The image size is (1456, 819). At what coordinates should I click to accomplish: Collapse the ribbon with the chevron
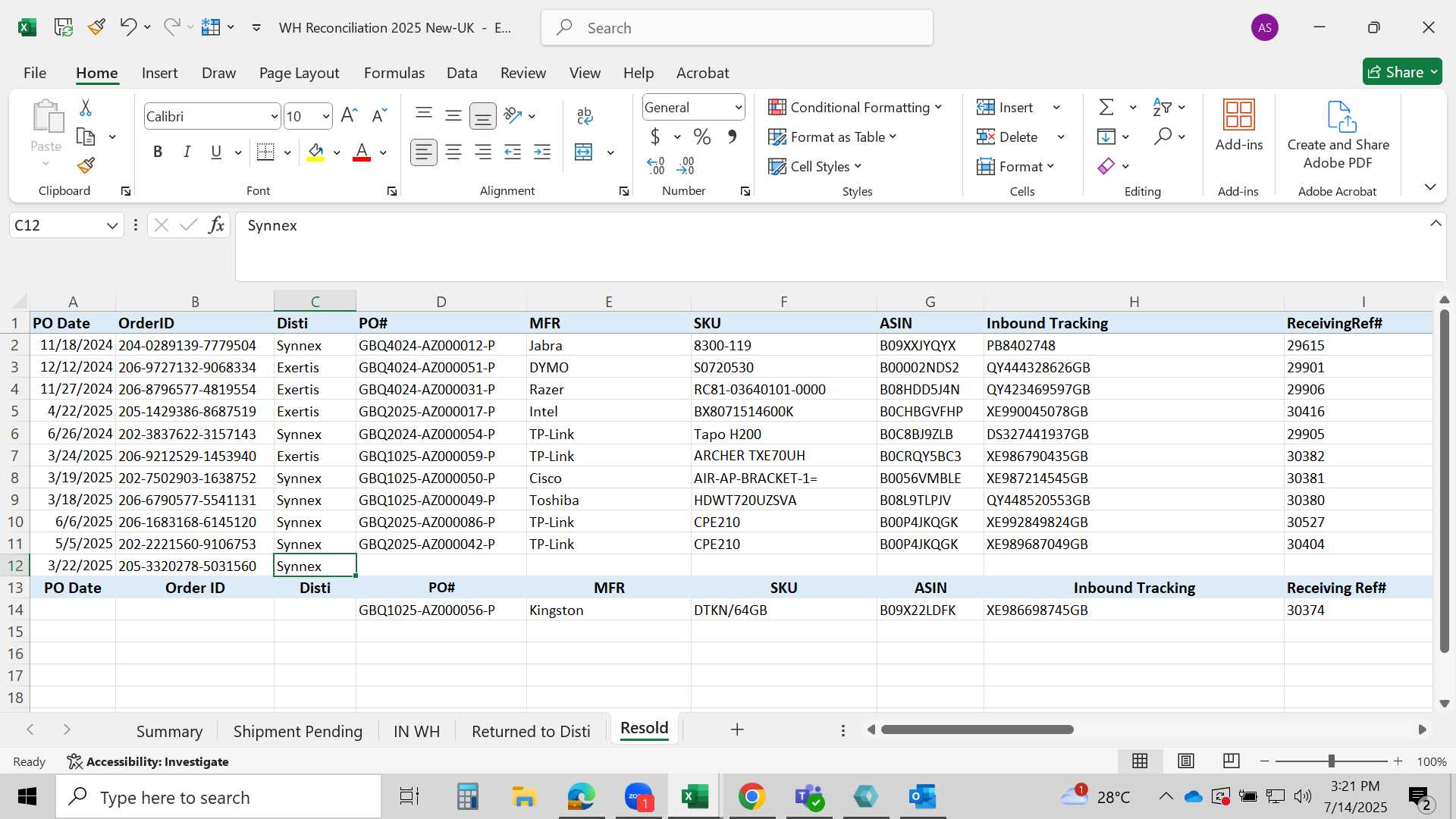point(1430,187)
